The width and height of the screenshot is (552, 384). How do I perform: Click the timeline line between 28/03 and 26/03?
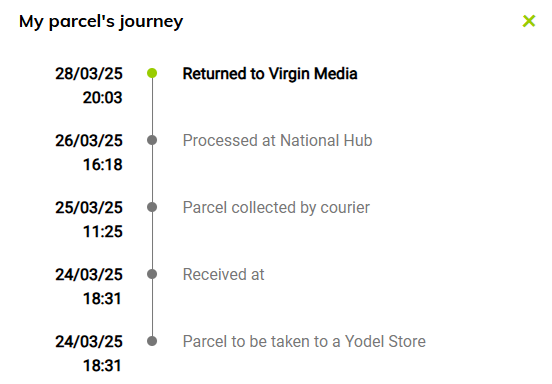152,107
